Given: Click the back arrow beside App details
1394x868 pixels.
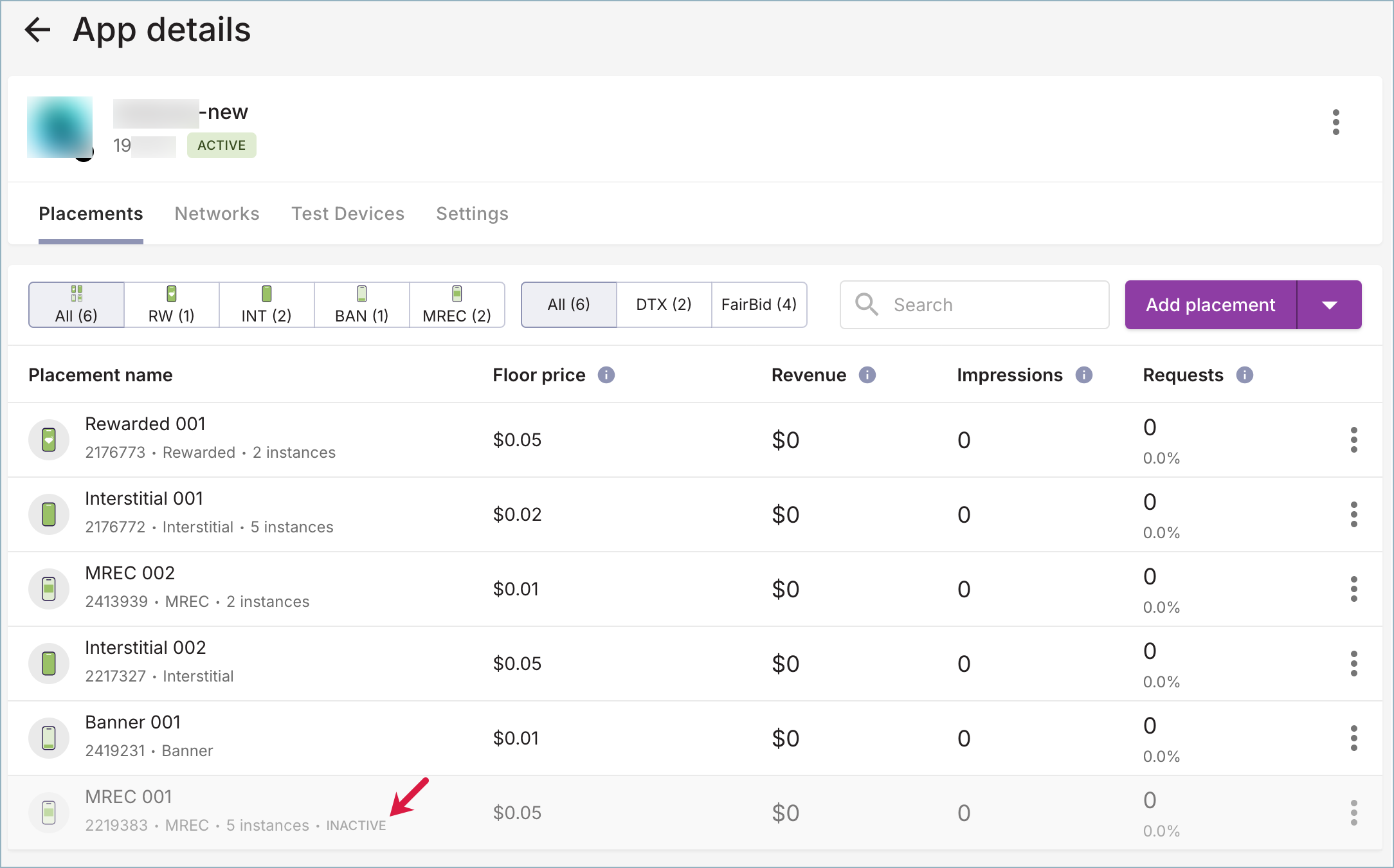Looking at the screenshot, I should pyautogui.click(x=37, y=30).
